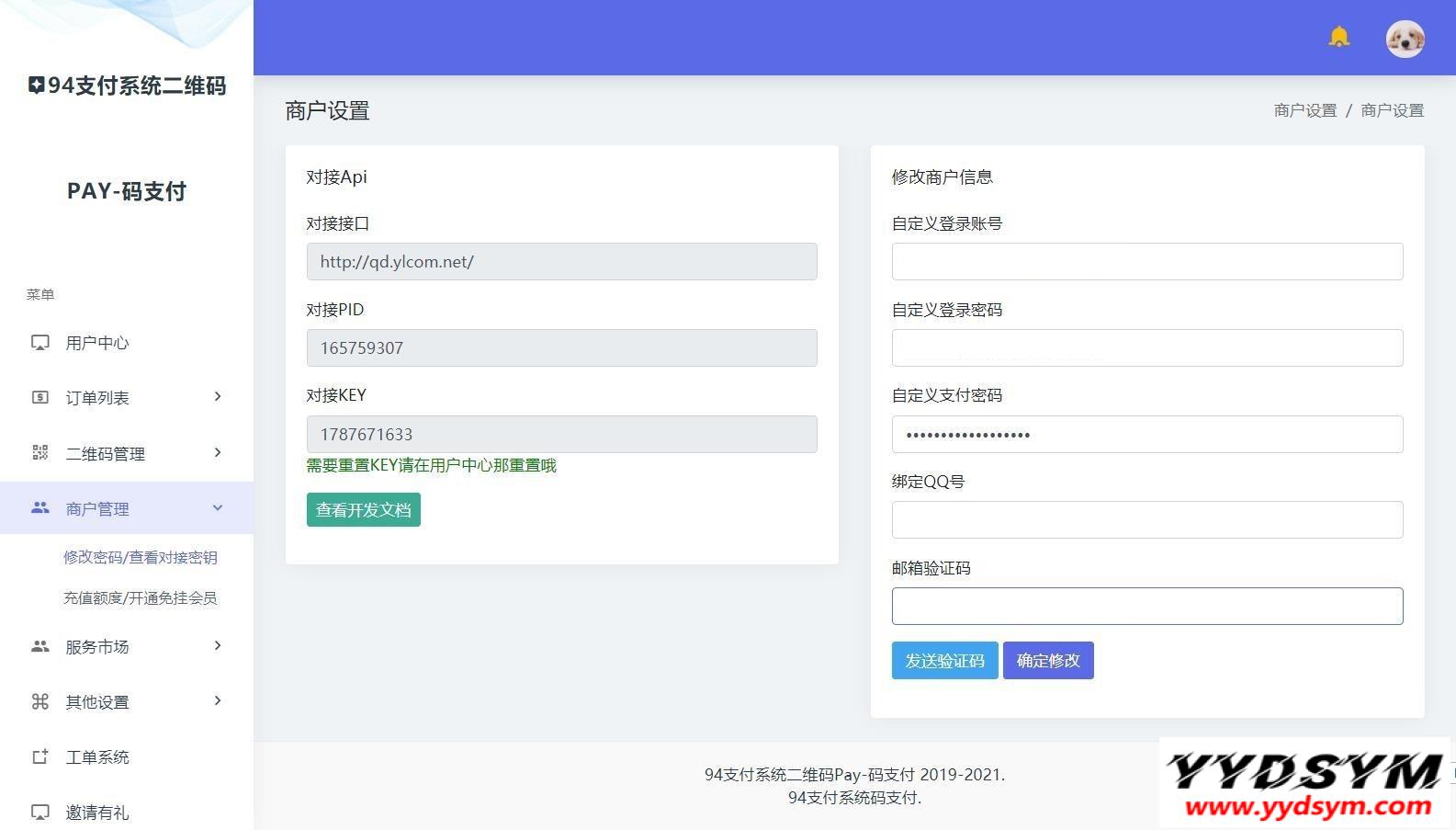Click the 商户管理 people icon
1456x830 pixels.
point(40,508)
